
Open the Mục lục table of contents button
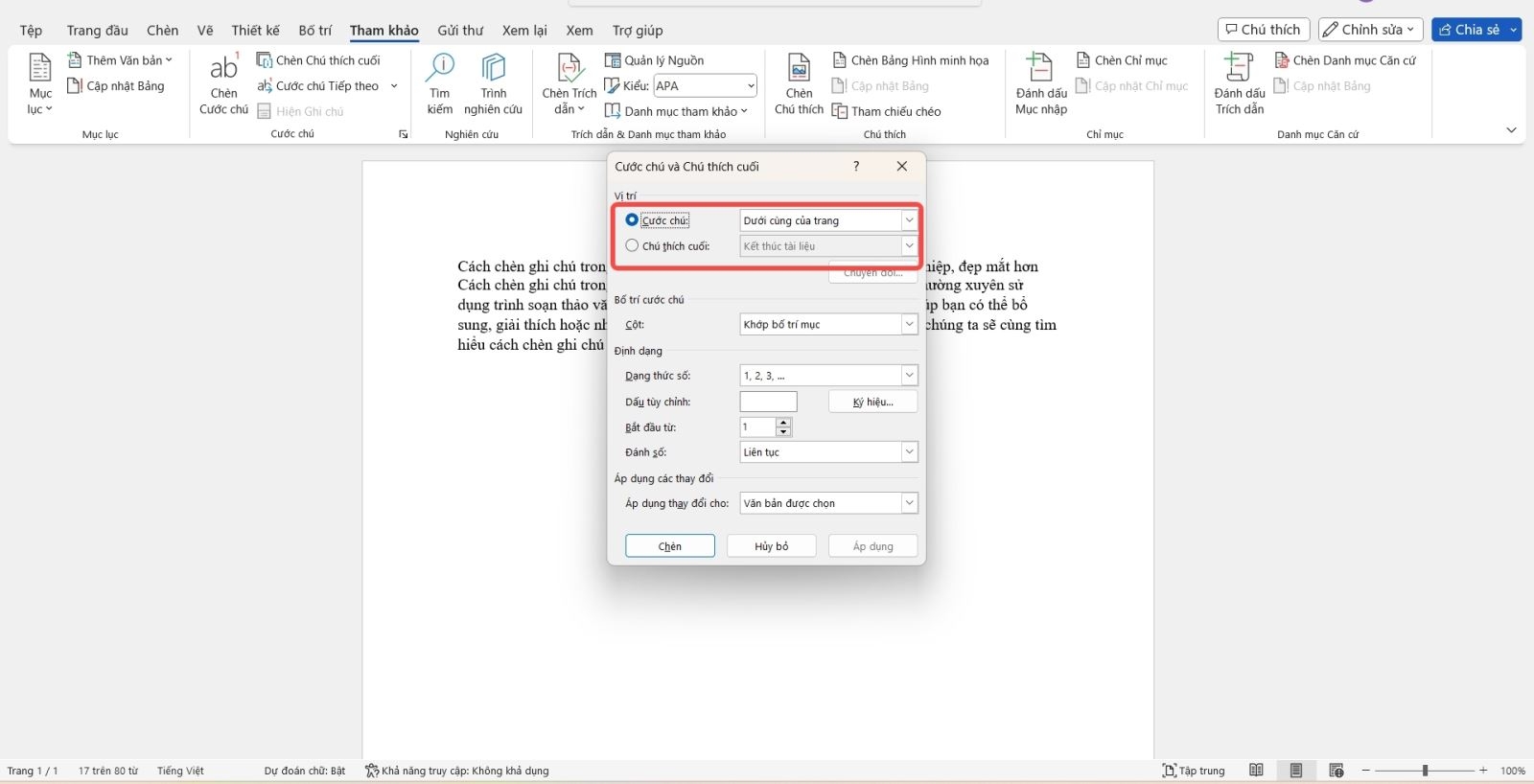(40, 84)
